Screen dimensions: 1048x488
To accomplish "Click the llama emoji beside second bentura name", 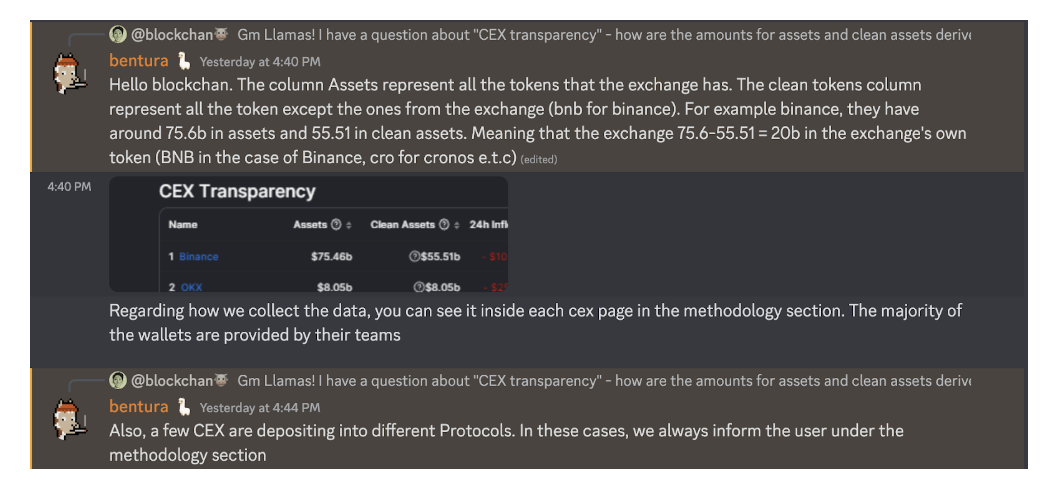I will [x=184, y=407].
